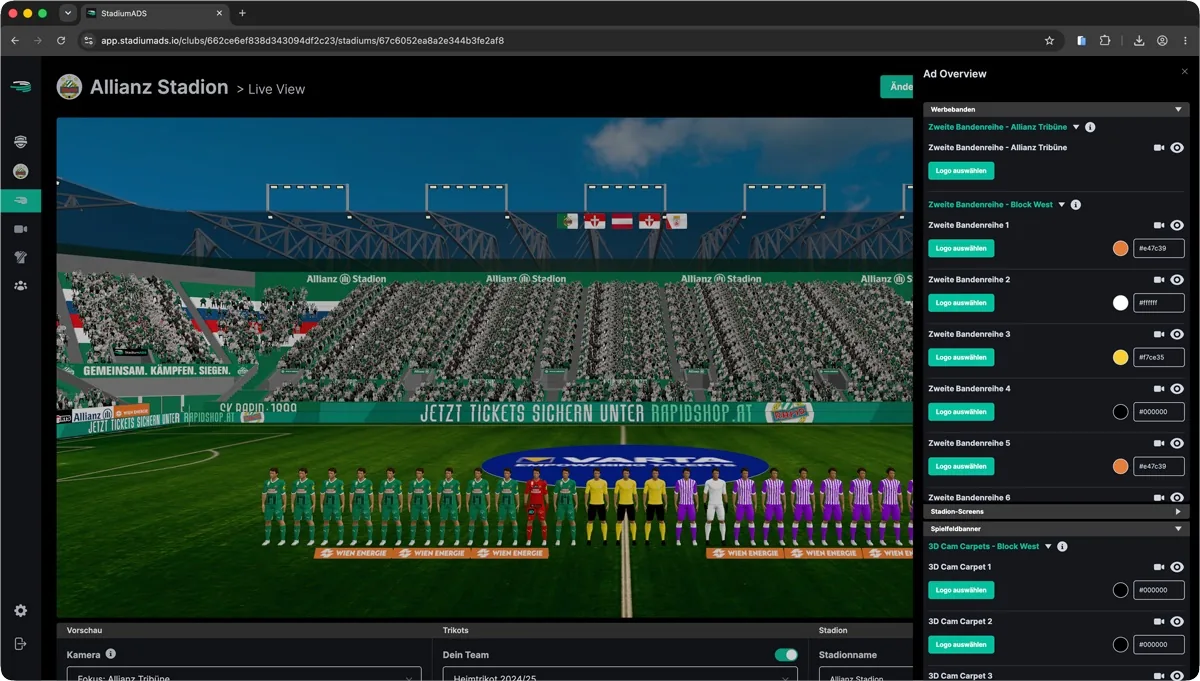Toggle visibility of Zweite Bandenreihe 2

[1177, 280]
